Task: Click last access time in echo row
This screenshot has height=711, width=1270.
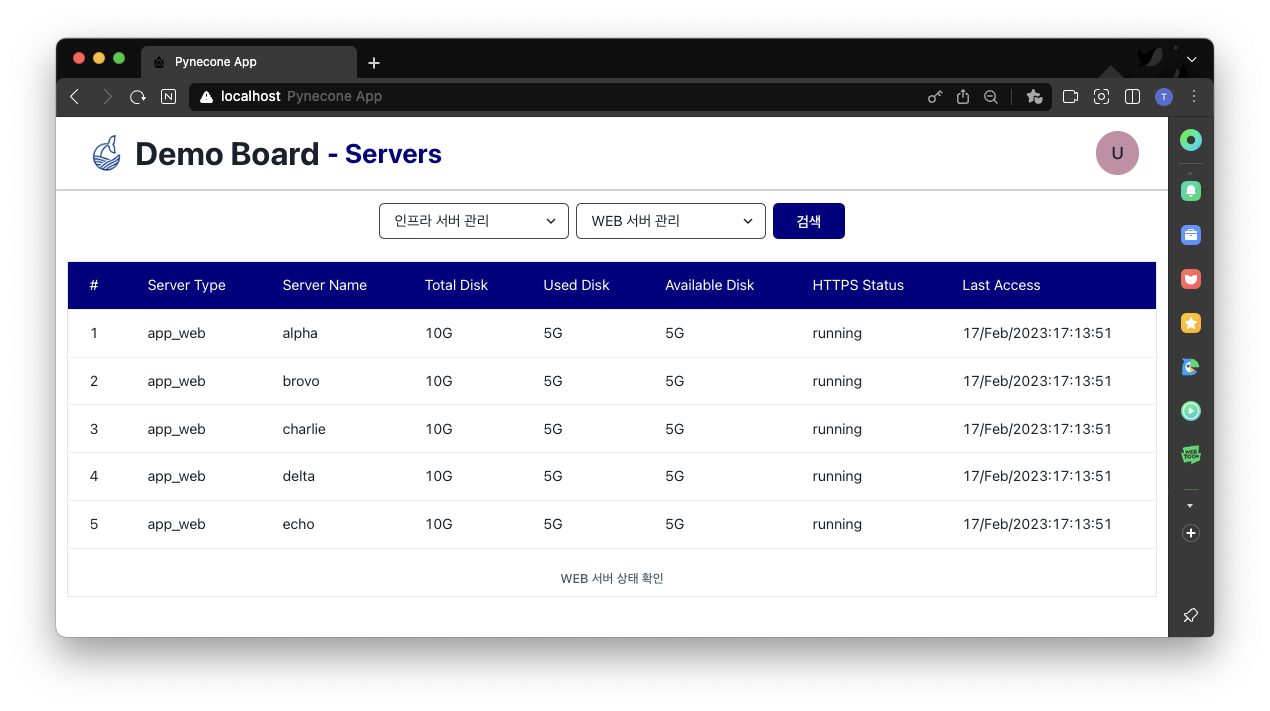Action: [1037, 524]
